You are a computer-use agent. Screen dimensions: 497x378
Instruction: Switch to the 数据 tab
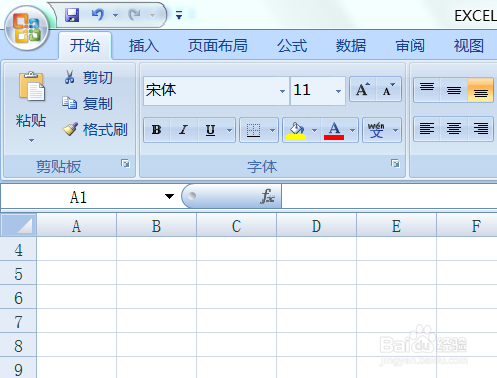pos(351,46)
